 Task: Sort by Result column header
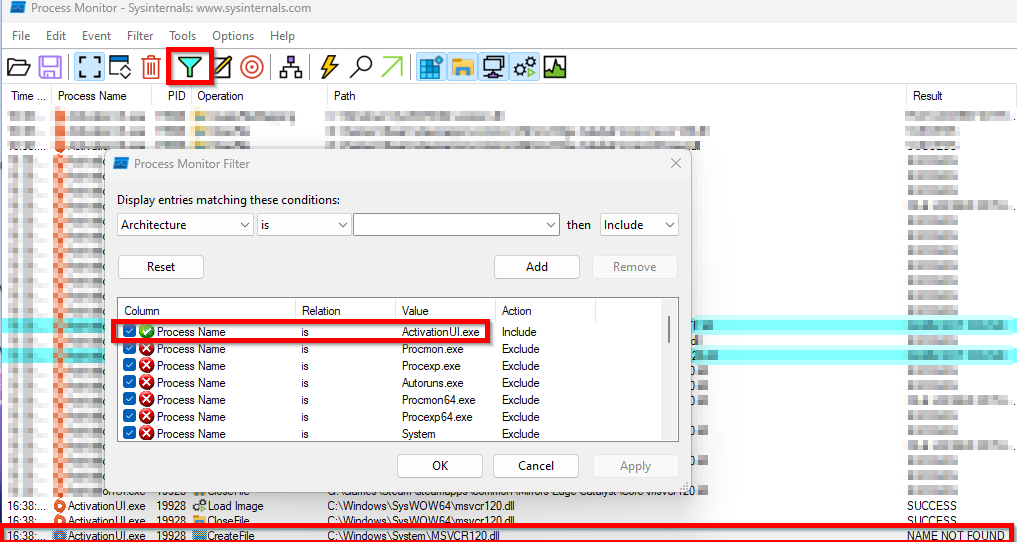click(x=927, y=96)
